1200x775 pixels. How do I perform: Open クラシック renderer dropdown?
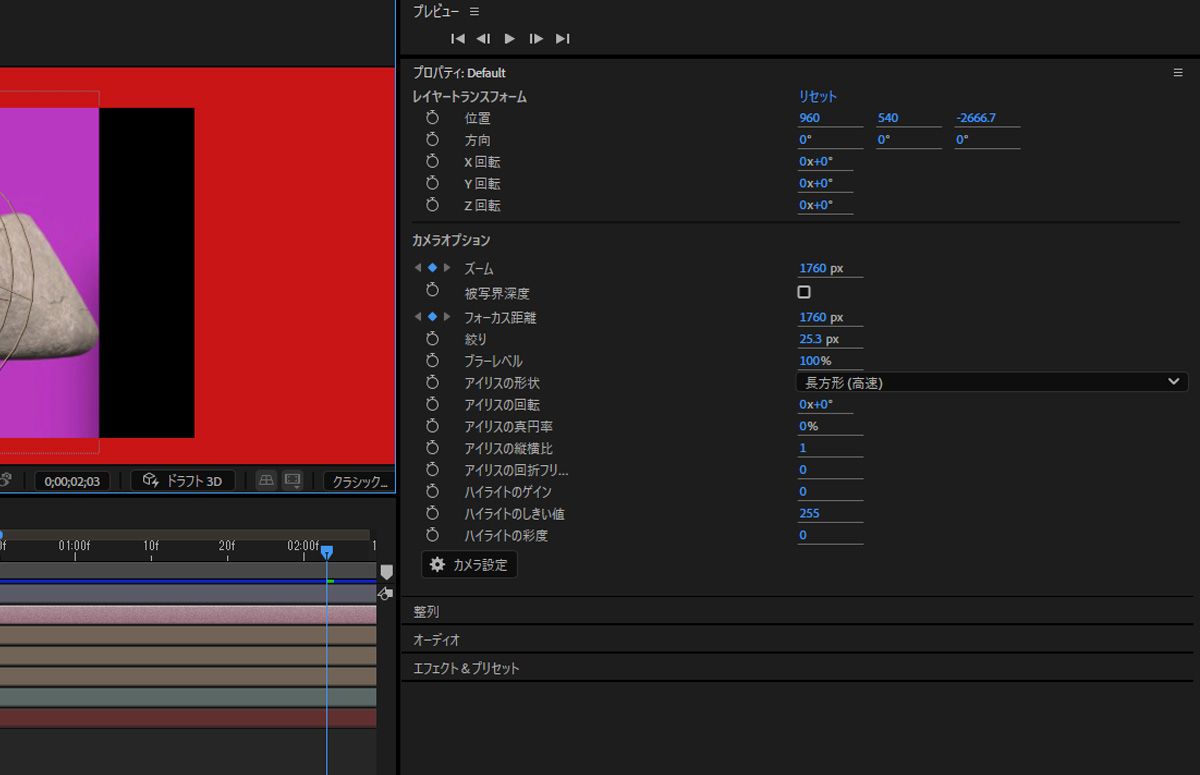tap(360, 481)
